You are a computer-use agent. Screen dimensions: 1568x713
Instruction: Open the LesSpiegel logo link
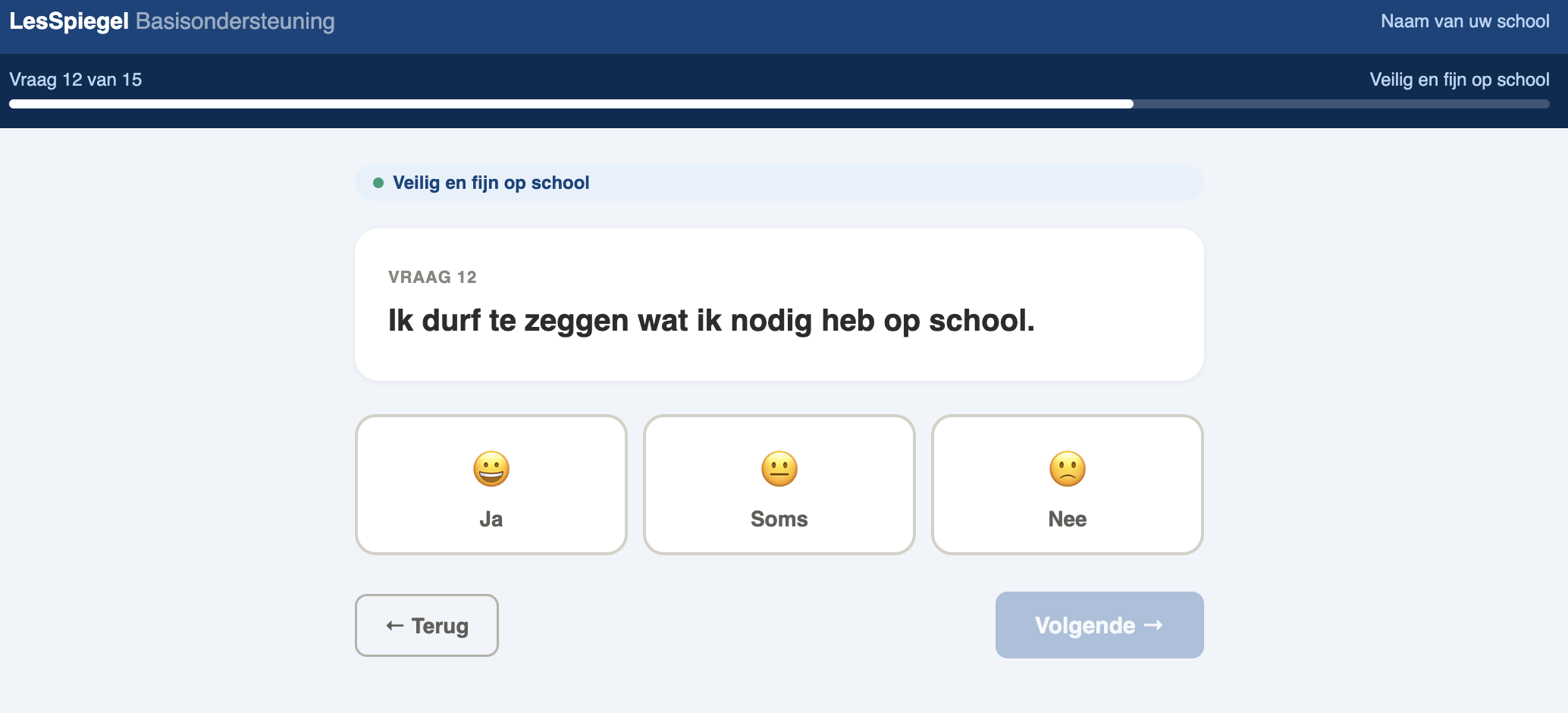click(x=69, y=21)
